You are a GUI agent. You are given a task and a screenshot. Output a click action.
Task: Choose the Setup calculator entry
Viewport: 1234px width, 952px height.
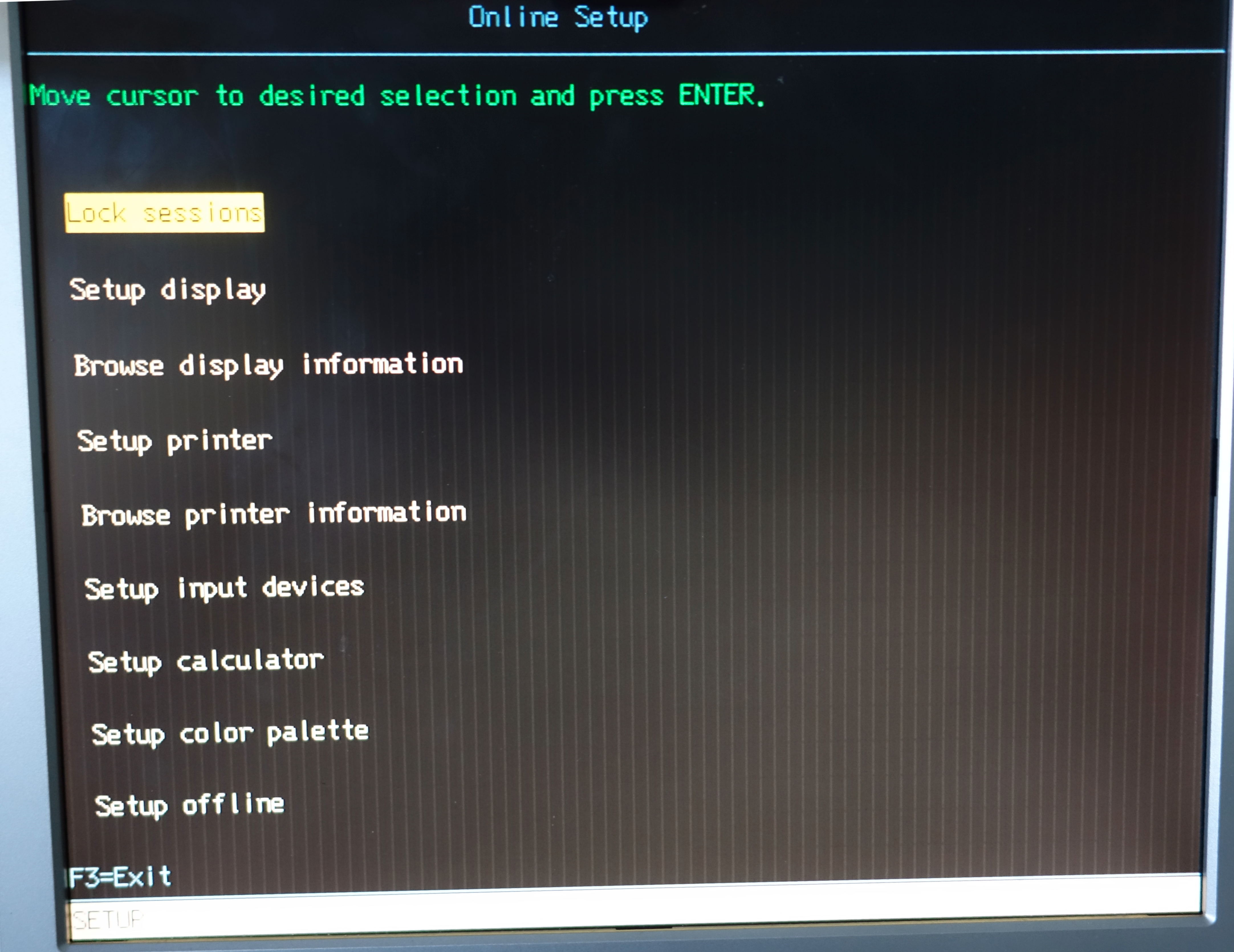[206, 661]
